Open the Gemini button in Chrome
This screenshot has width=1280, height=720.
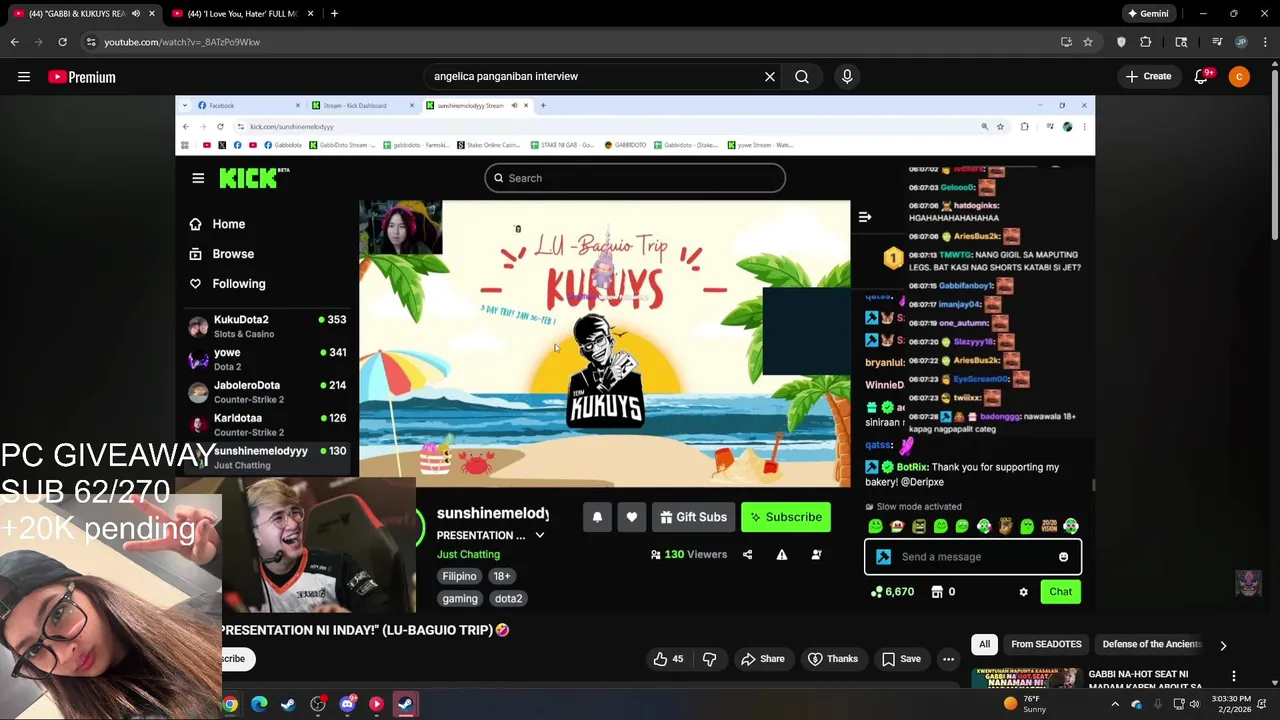[x=1148, y=13]
